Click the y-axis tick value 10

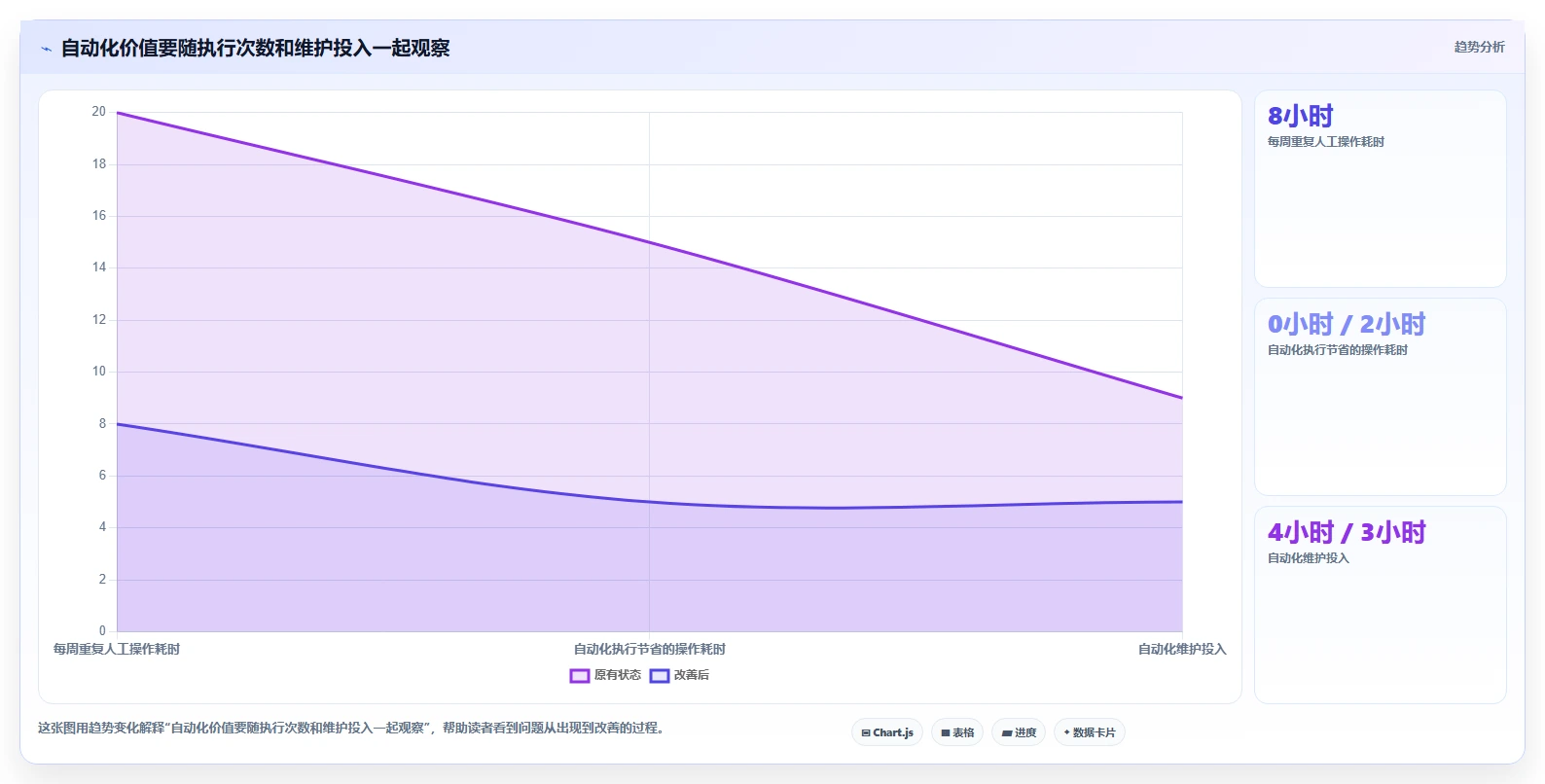coord(99,372)
